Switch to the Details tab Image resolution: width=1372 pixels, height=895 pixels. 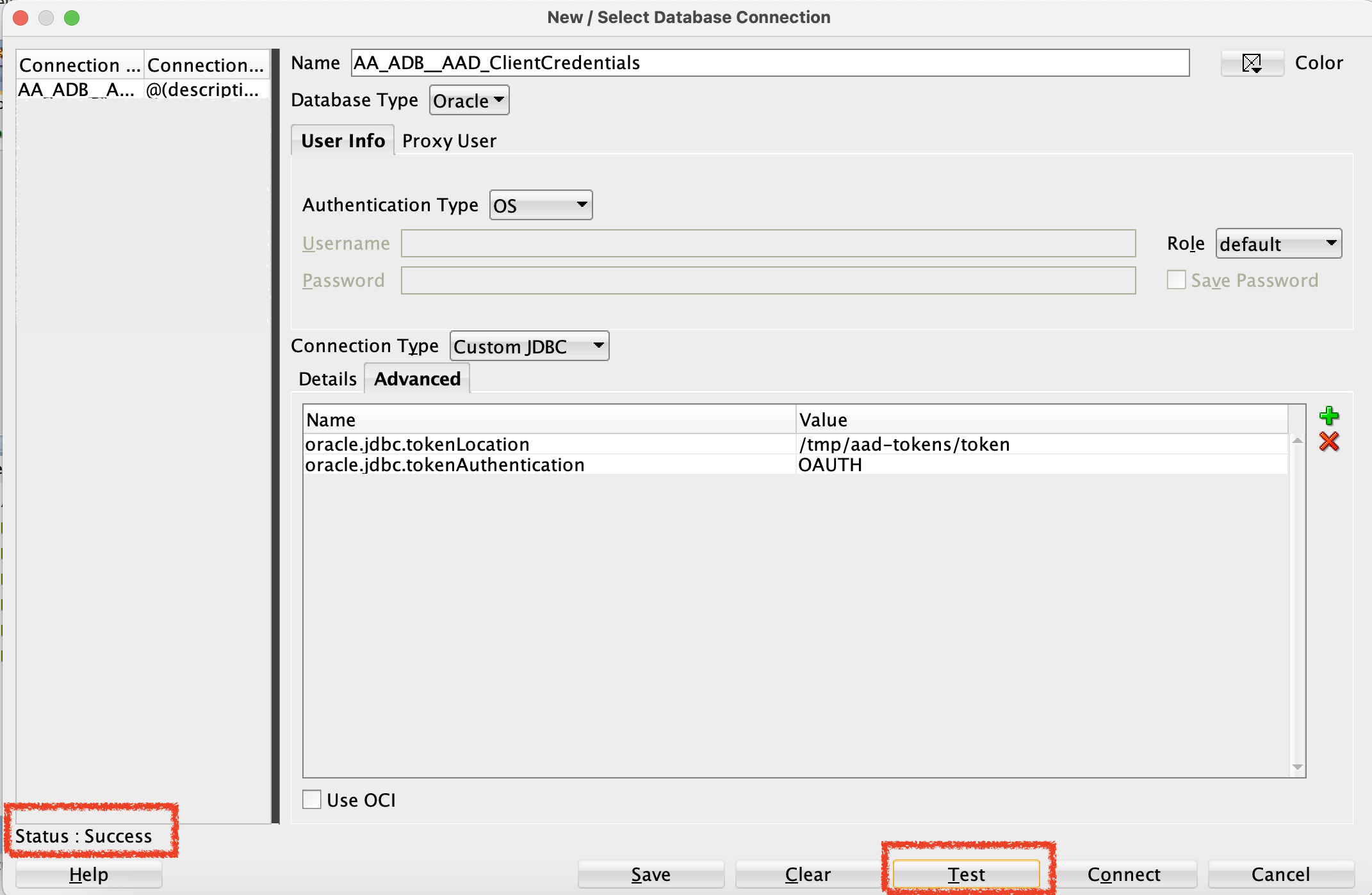point(327,378)
